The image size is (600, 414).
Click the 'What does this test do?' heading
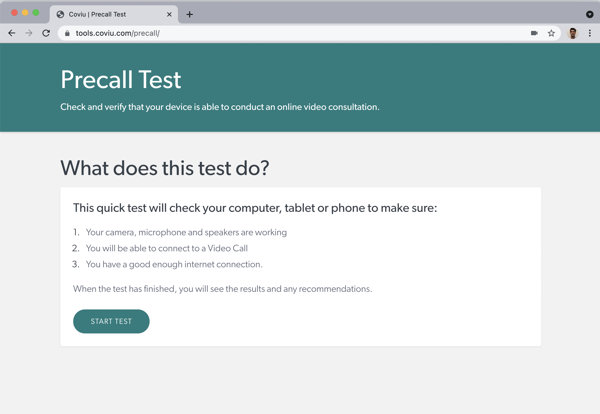click(x=165, y=168)
